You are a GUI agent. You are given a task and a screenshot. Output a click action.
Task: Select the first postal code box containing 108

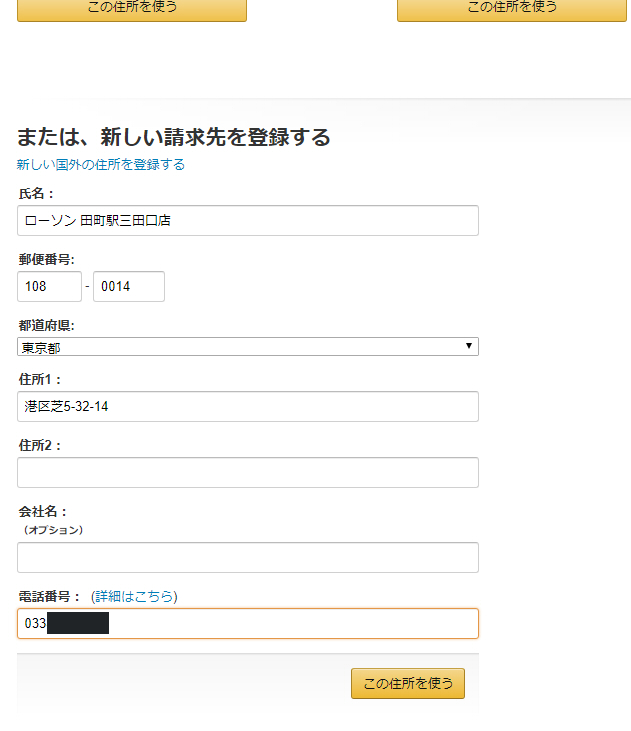coord(49,286)
